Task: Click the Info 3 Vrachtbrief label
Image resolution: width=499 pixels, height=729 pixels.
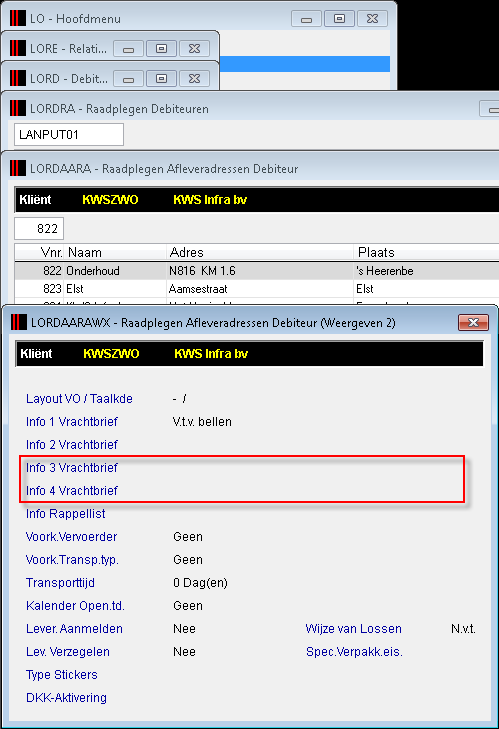Action: [72, 468]
